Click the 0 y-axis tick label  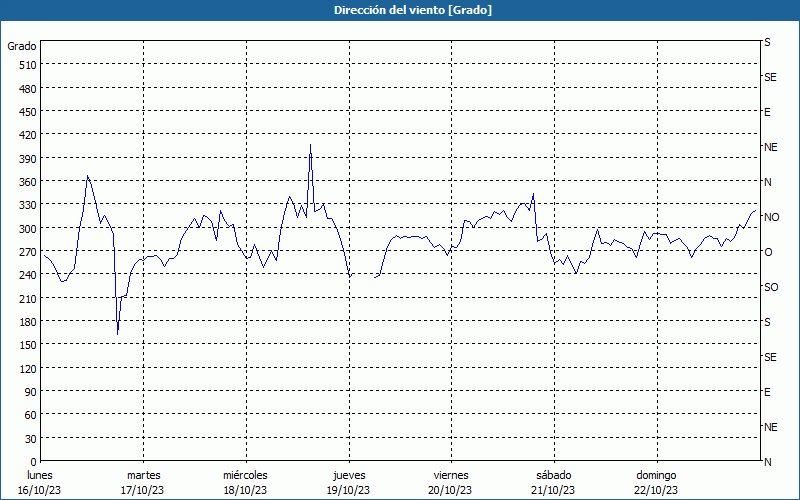[34, 462]
